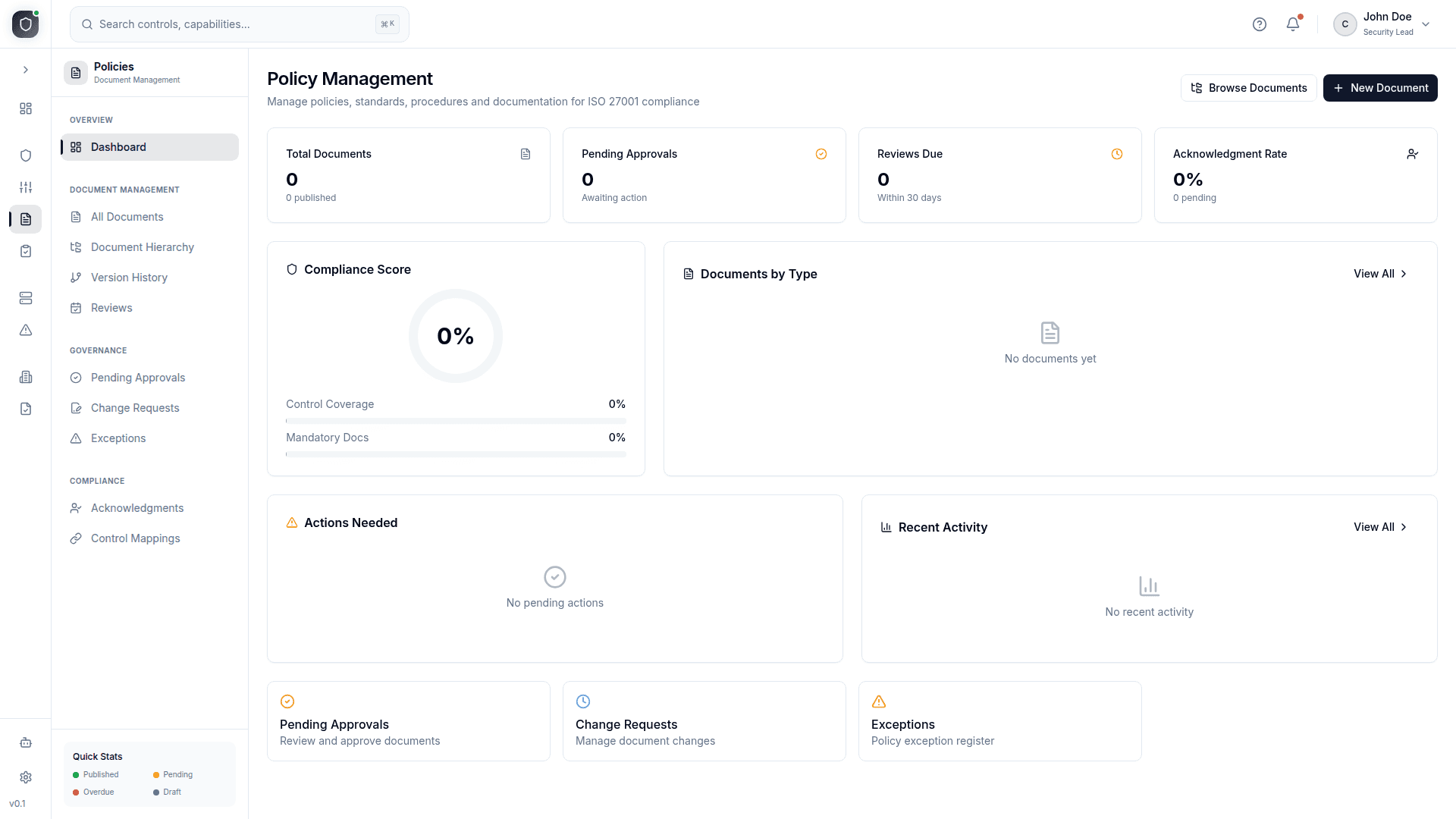Collapse sidebar using the chevron at rail top
1456x819 pixels.
point(26,69)
